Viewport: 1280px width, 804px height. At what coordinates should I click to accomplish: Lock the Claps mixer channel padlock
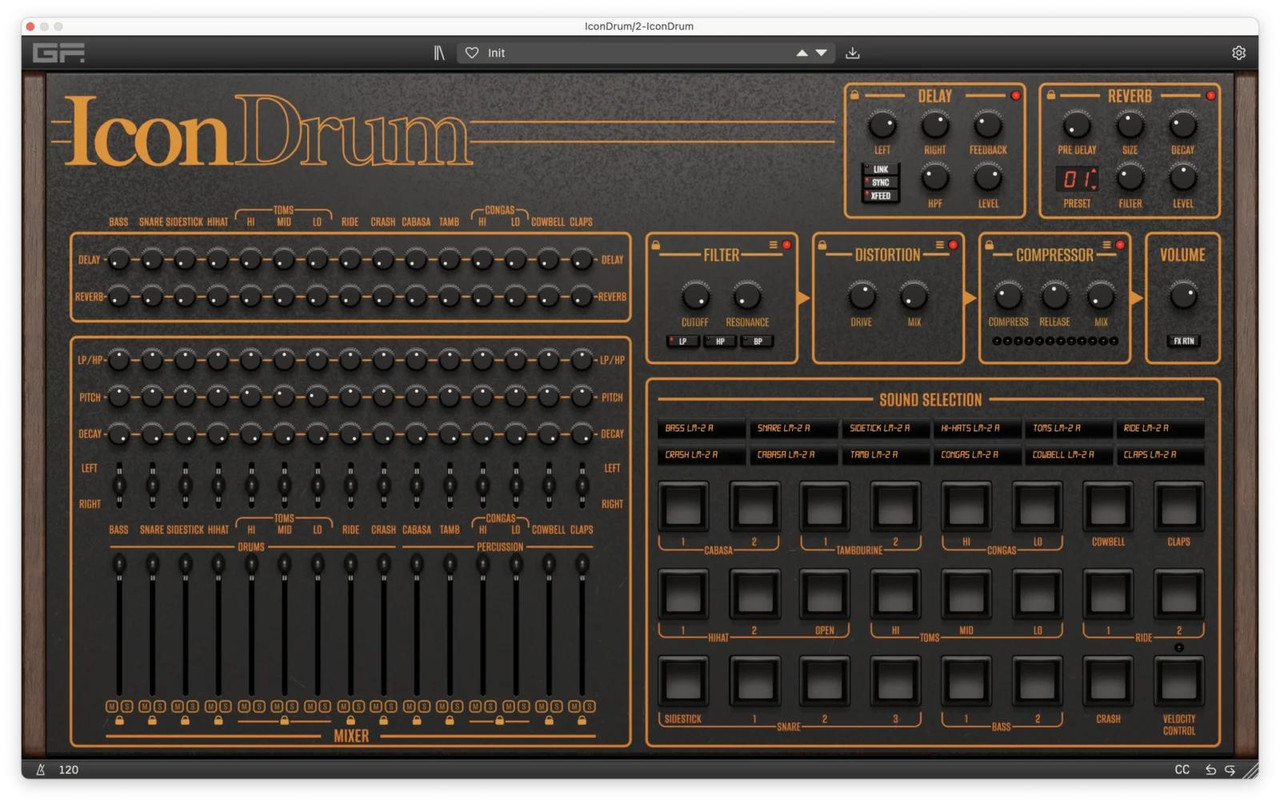[x=582, y=720]
